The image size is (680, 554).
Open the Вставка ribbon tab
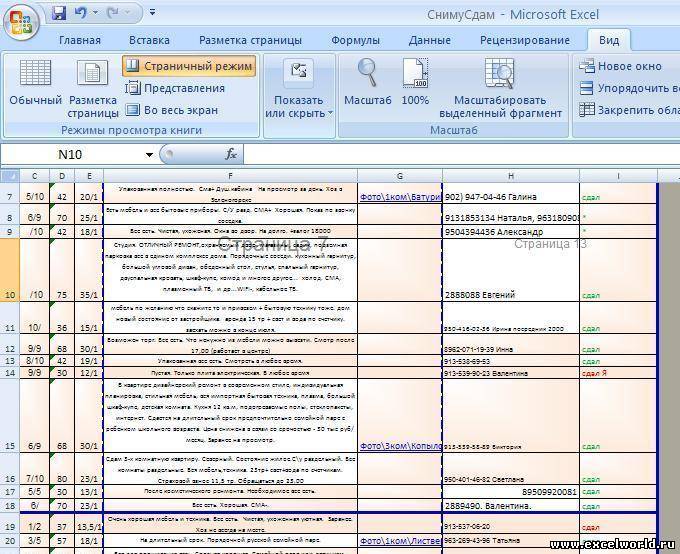click(x=149, y=40)
